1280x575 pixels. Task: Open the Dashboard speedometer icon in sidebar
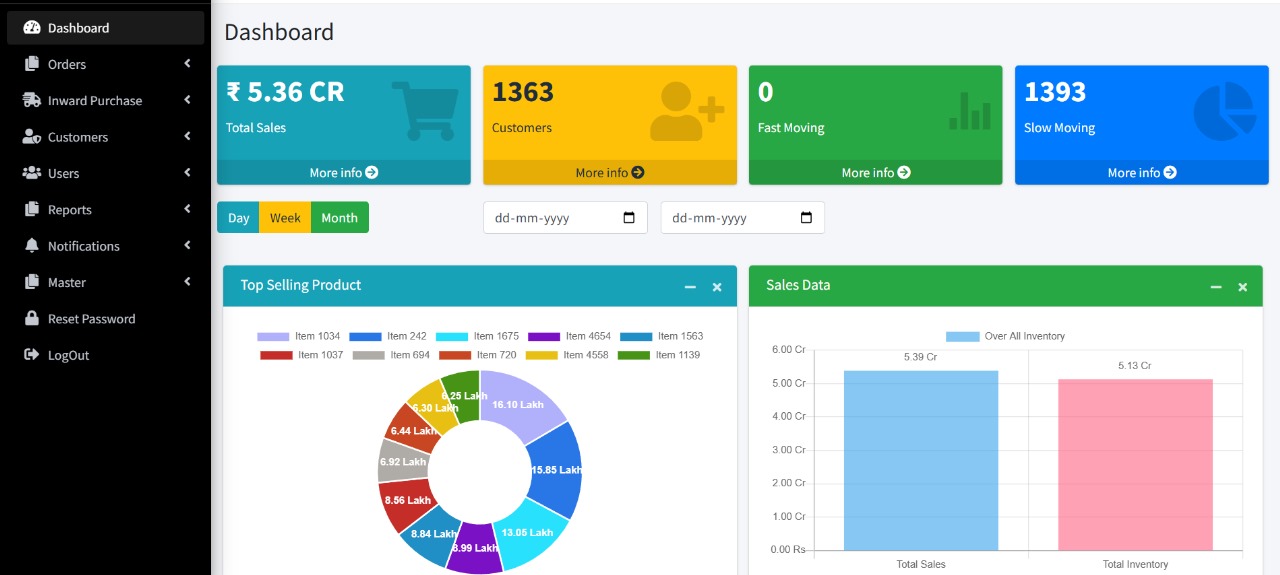pyautogui.click(x=32, y=28)
